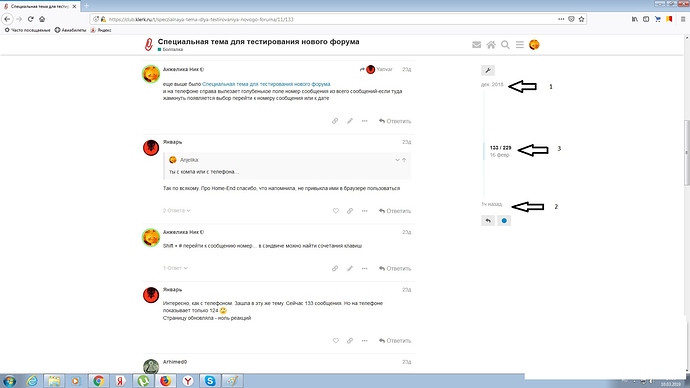
Task: Click the topic title heading
Action: (258, 41)
